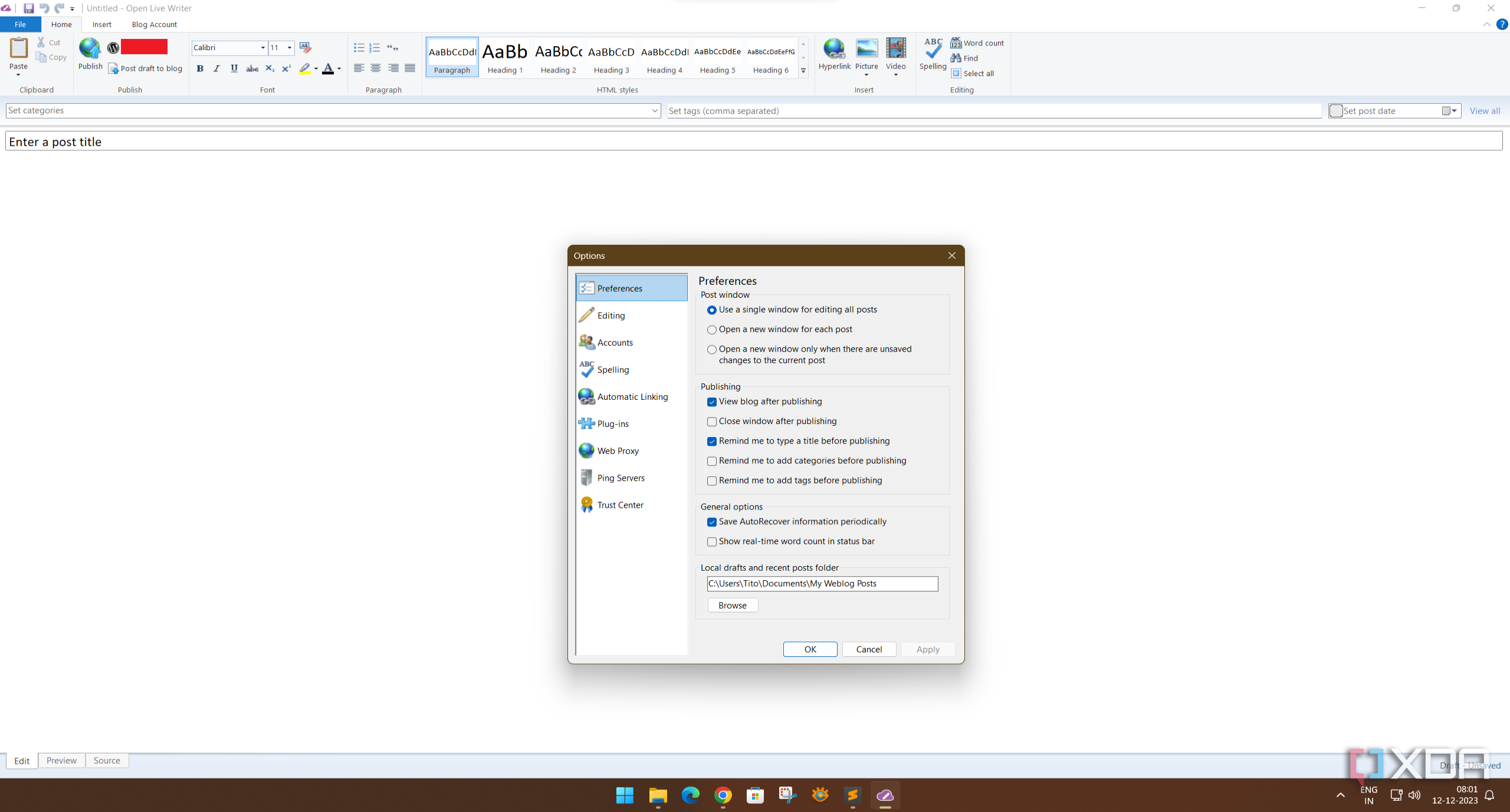Toggle Underline formatting
This screenshot has height=812, width=1510.
pyautogui.click(x=234, y=68)
